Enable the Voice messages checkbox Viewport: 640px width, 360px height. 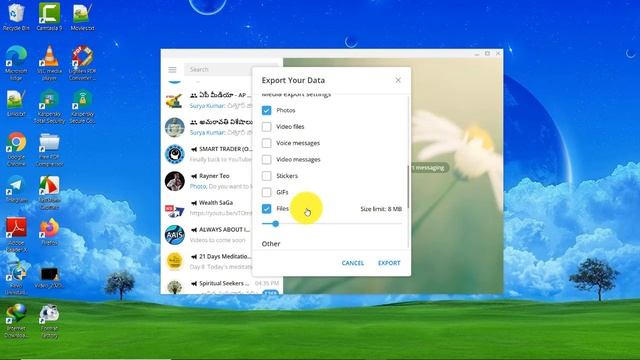266,143
